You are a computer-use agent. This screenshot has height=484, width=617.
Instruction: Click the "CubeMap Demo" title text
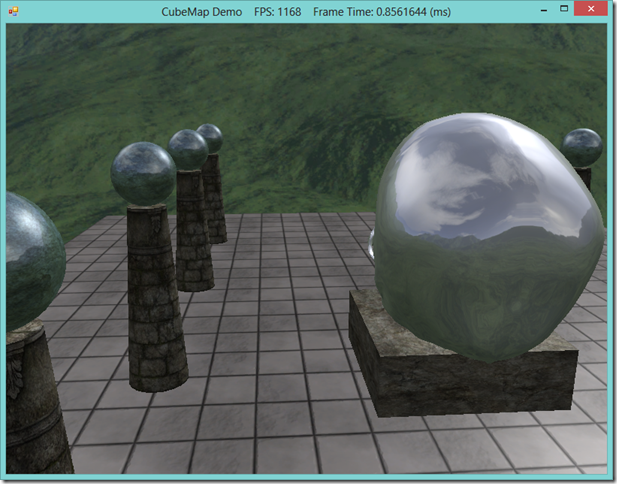click(201, 12)
